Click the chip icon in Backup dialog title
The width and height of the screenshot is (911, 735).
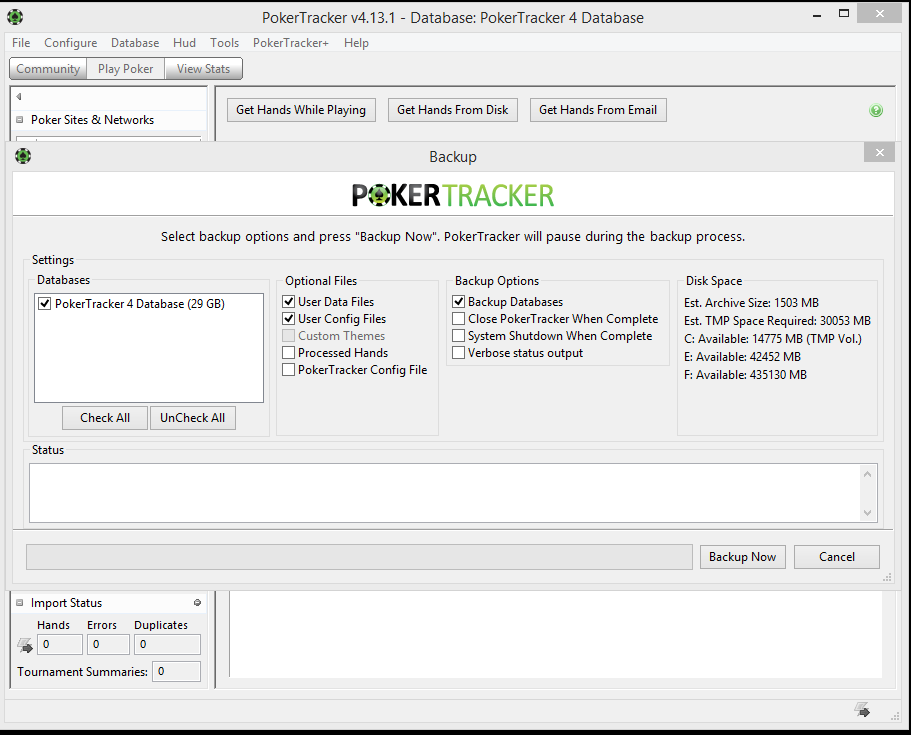click(x=23, y=156)
